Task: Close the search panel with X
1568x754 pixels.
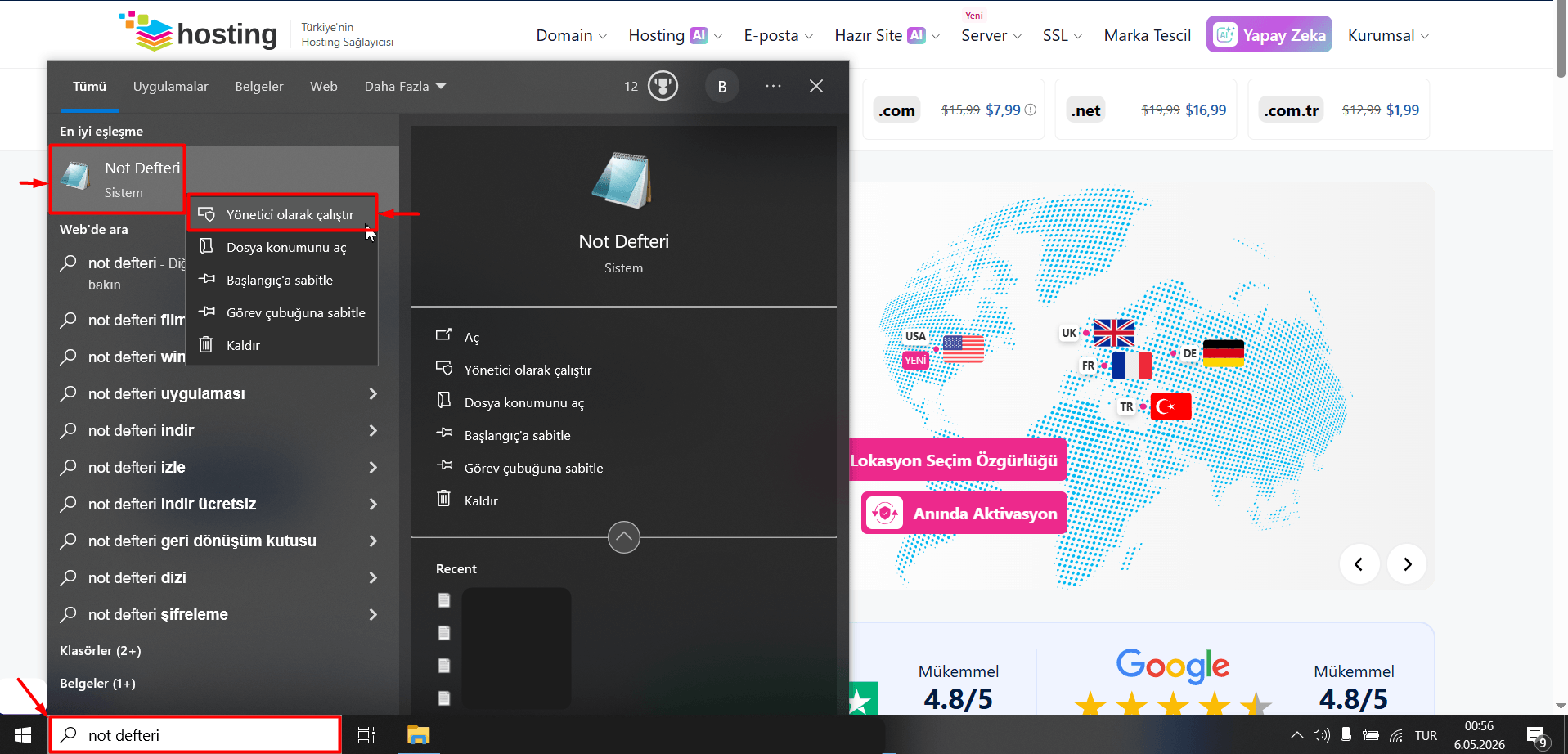Action: tap(816, 86)
